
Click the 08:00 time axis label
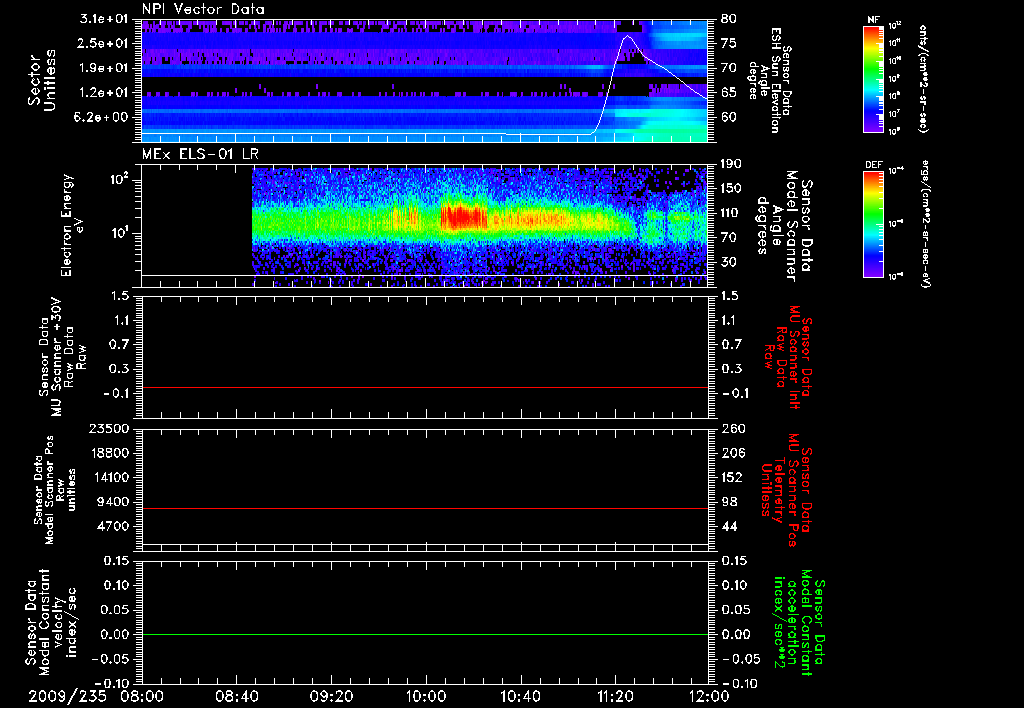tap(142, 696)
